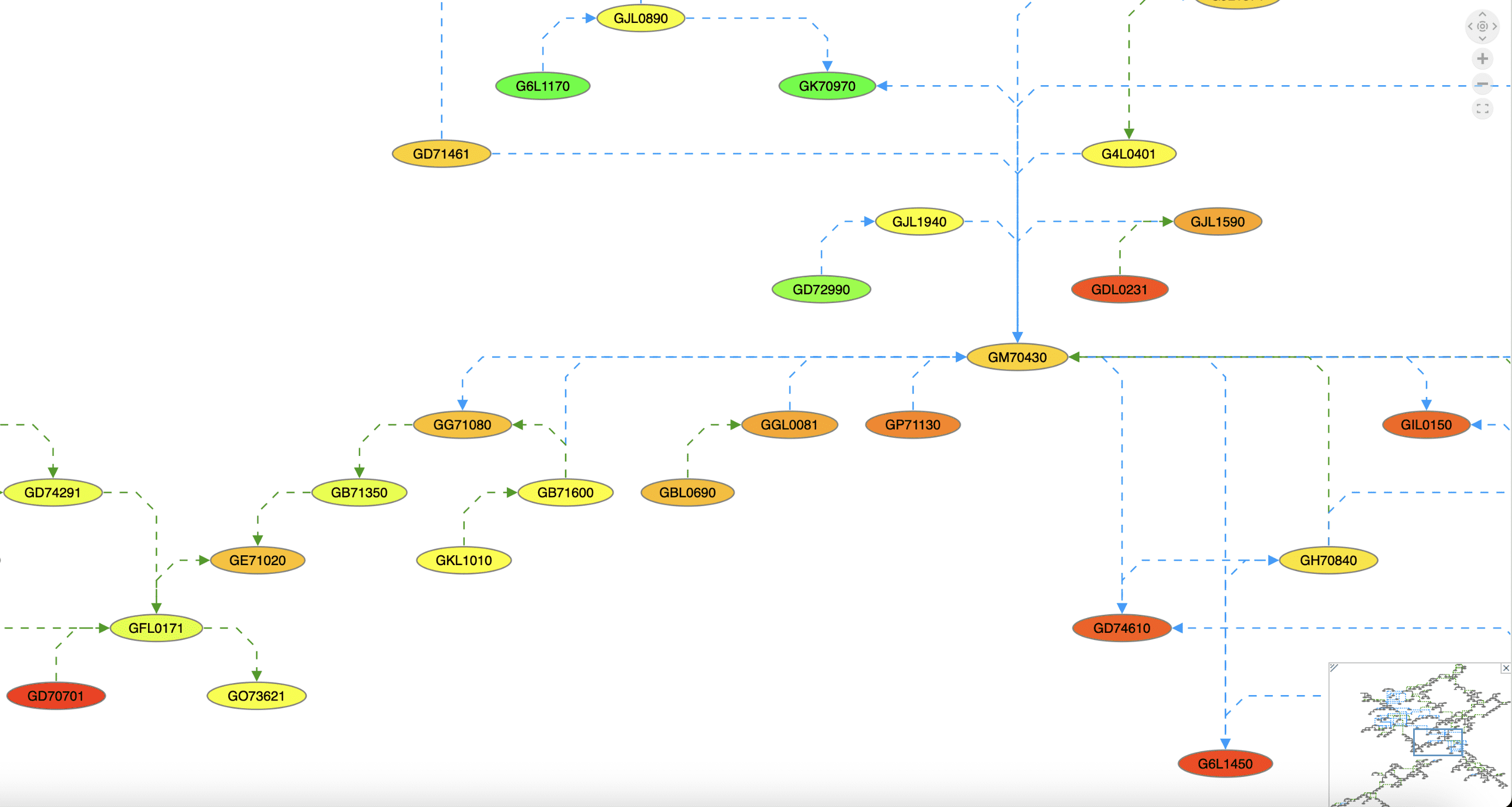Select the yellow node GKL1010

464,560
